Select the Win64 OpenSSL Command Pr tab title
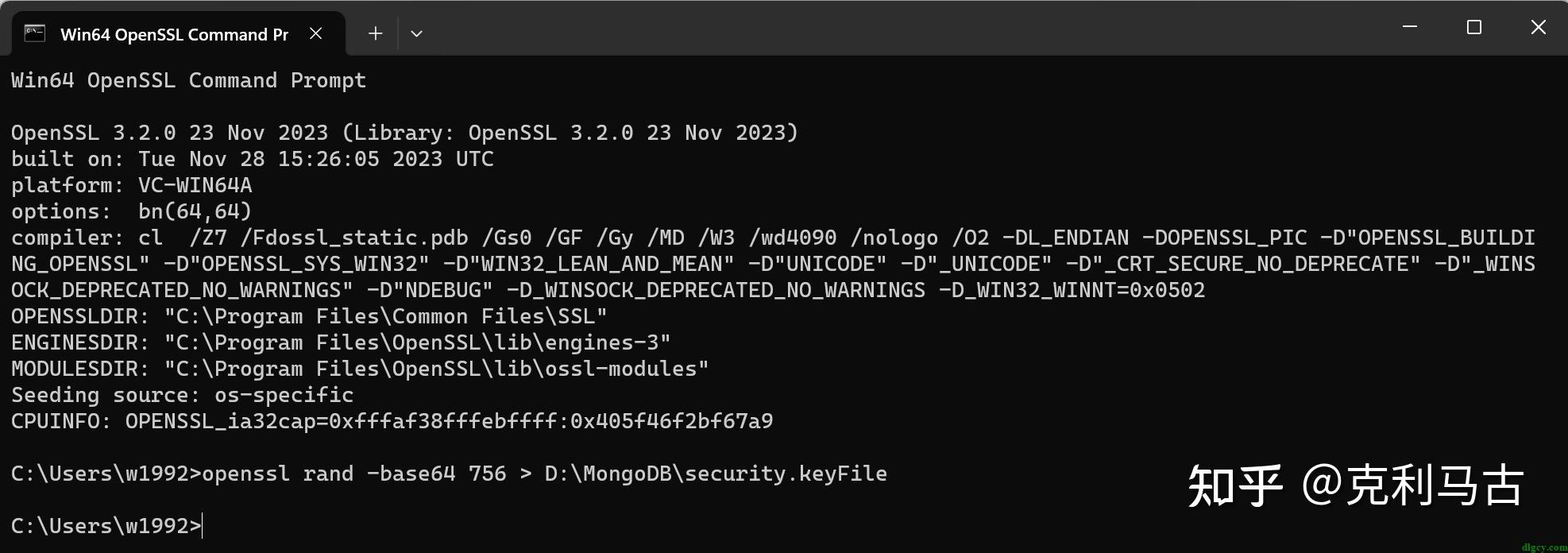Screen dimensions: 1568x553 tap(175, 34)
